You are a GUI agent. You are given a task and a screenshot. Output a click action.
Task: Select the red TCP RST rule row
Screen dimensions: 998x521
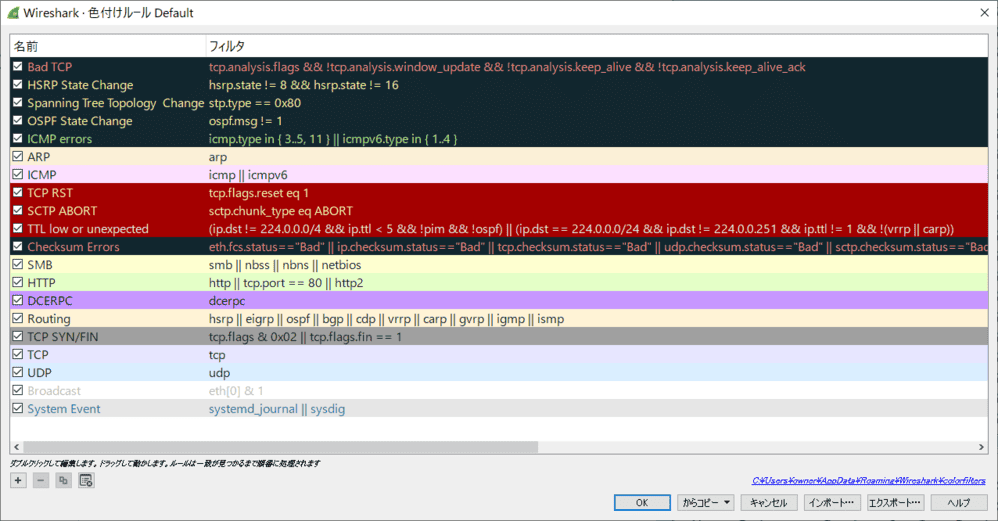[400, 193]
